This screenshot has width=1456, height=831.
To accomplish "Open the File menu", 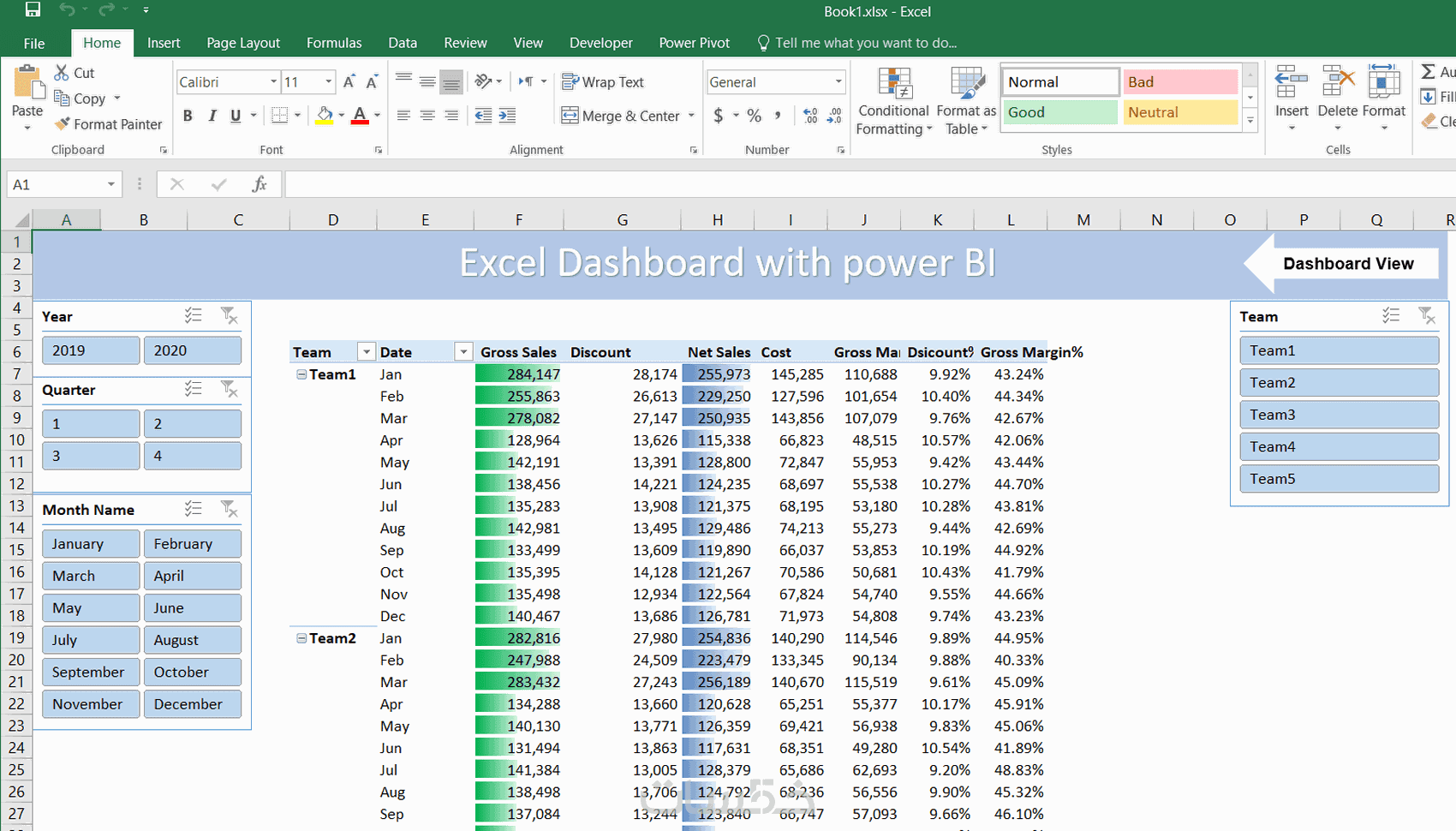I will (x=34, y=43).
